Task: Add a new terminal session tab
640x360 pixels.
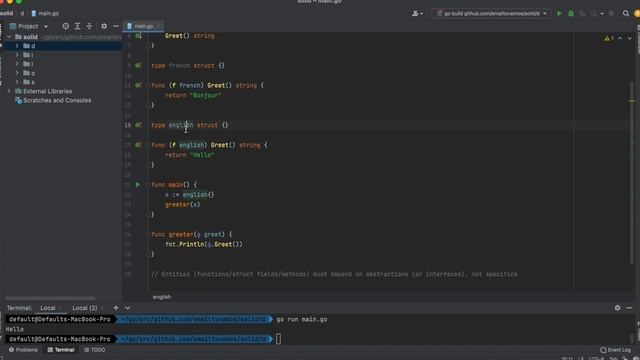Action: tap(116, 308)
